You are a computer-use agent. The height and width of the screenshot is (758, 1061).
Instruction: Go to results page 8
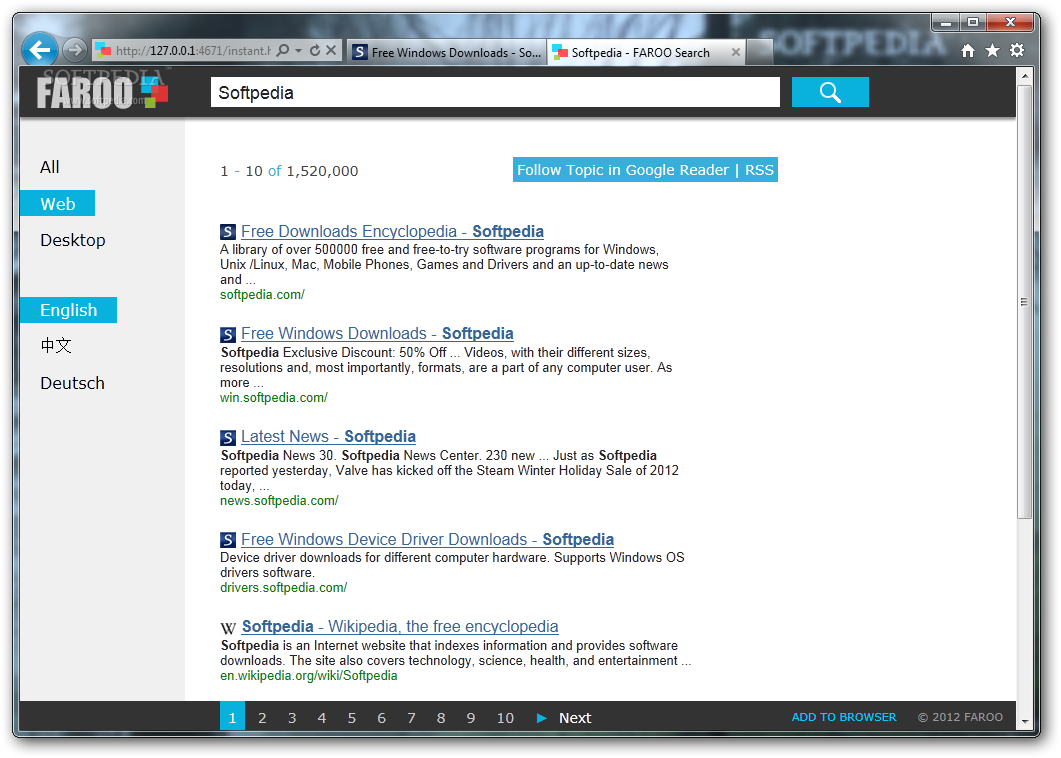tap(441, 718)
